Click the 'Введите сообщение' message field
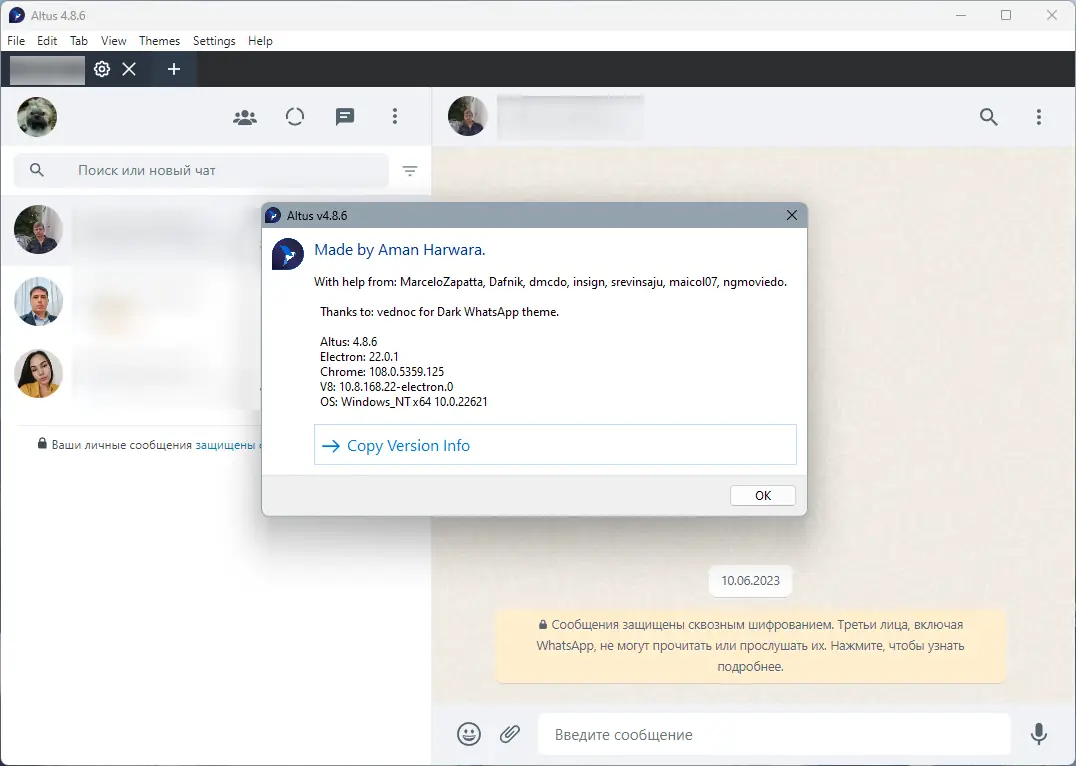Image resolution: width=1076 pixels, height=766 pixels. pyautogui.click(x=775, y=734)
